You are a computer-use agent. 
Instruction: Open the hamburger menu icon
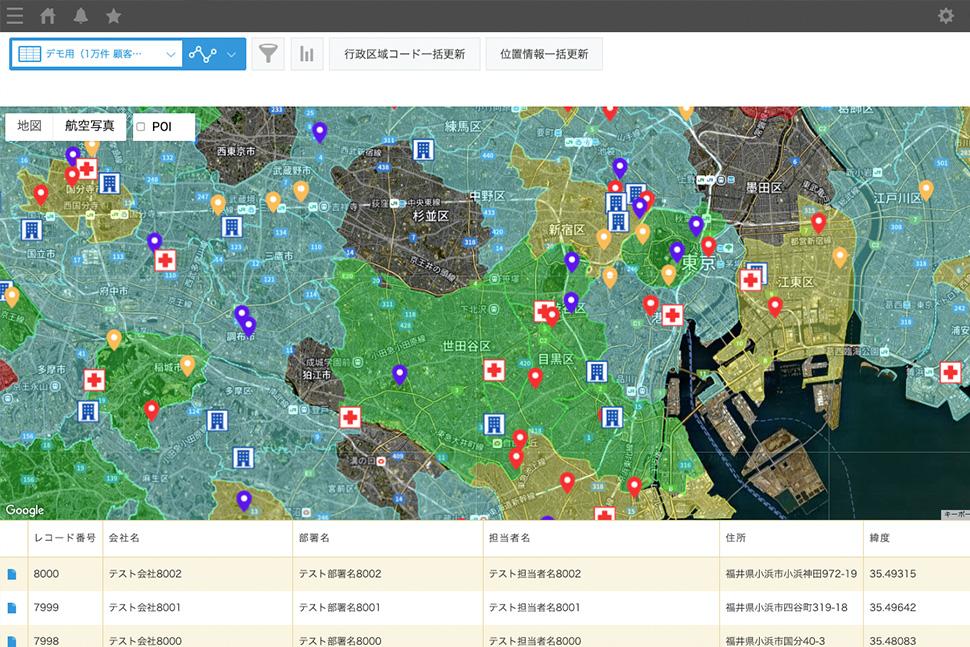click(15, 15)
